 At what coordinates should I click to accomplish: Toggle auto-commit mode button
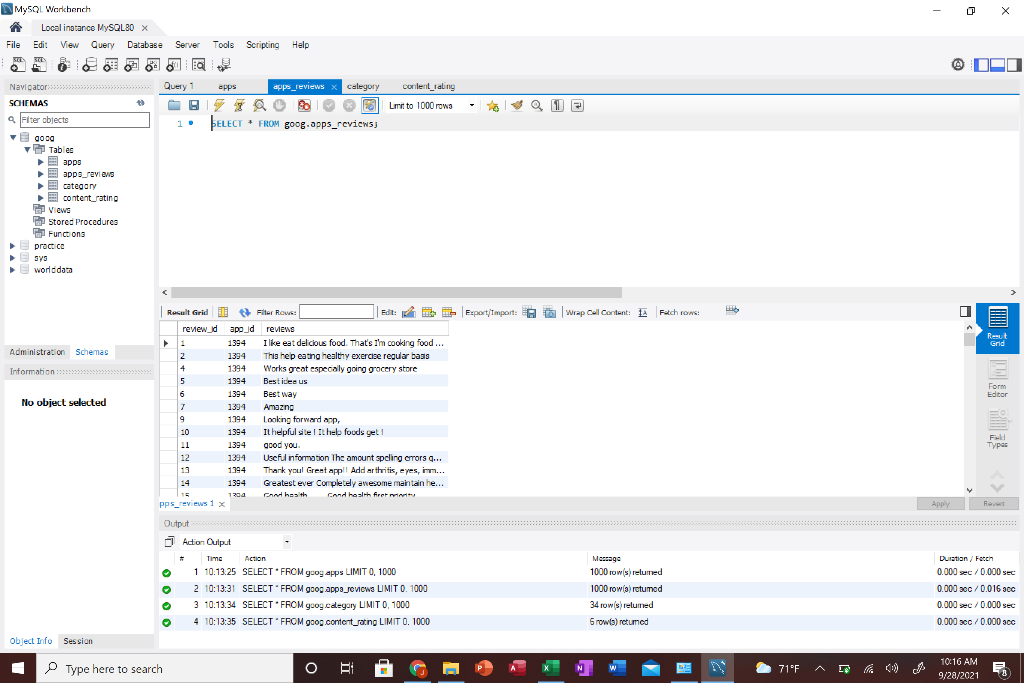pyautogui.click(x=370, y=105)
